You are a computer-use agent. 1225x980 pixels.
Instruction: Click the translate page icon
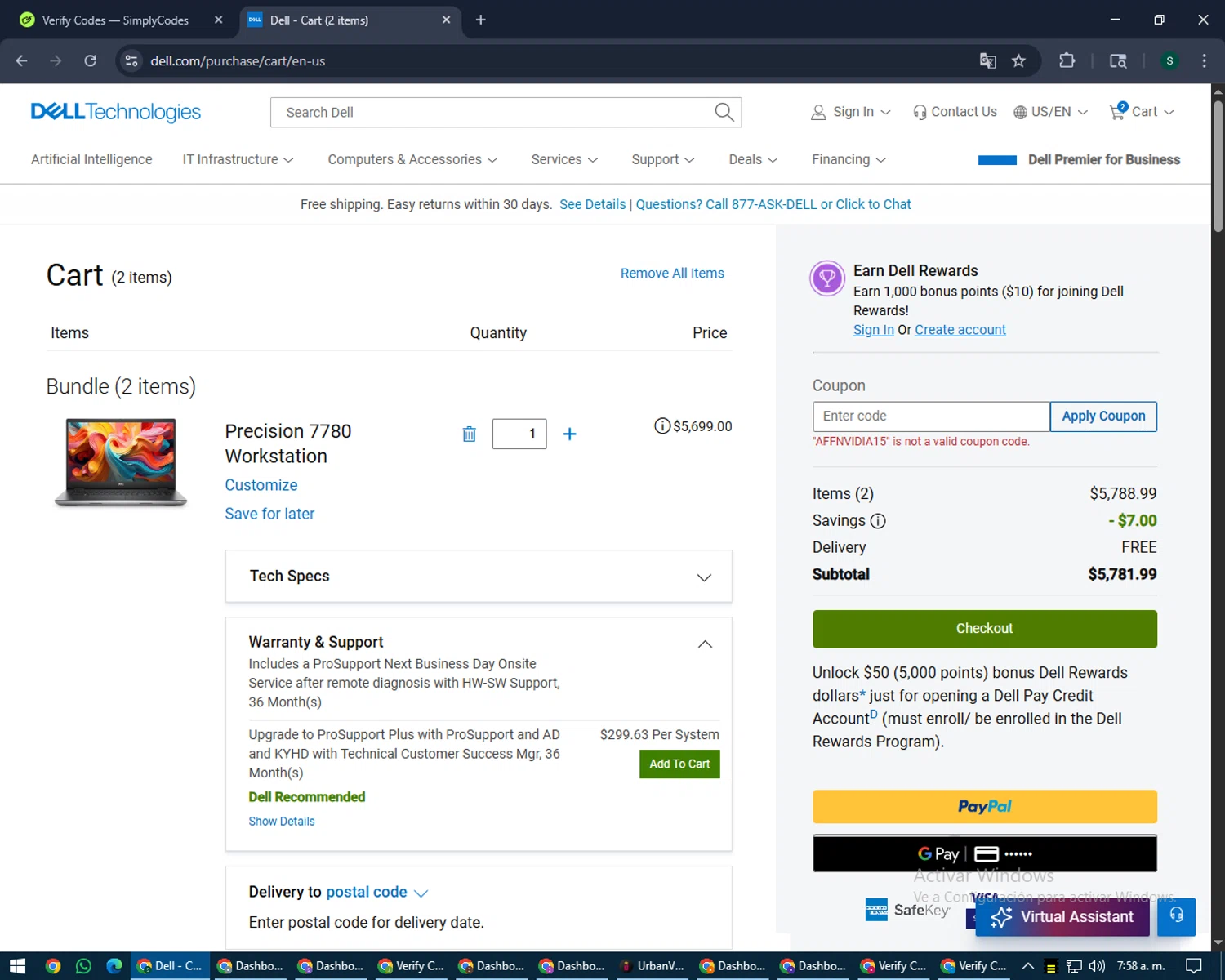(987, 60)
